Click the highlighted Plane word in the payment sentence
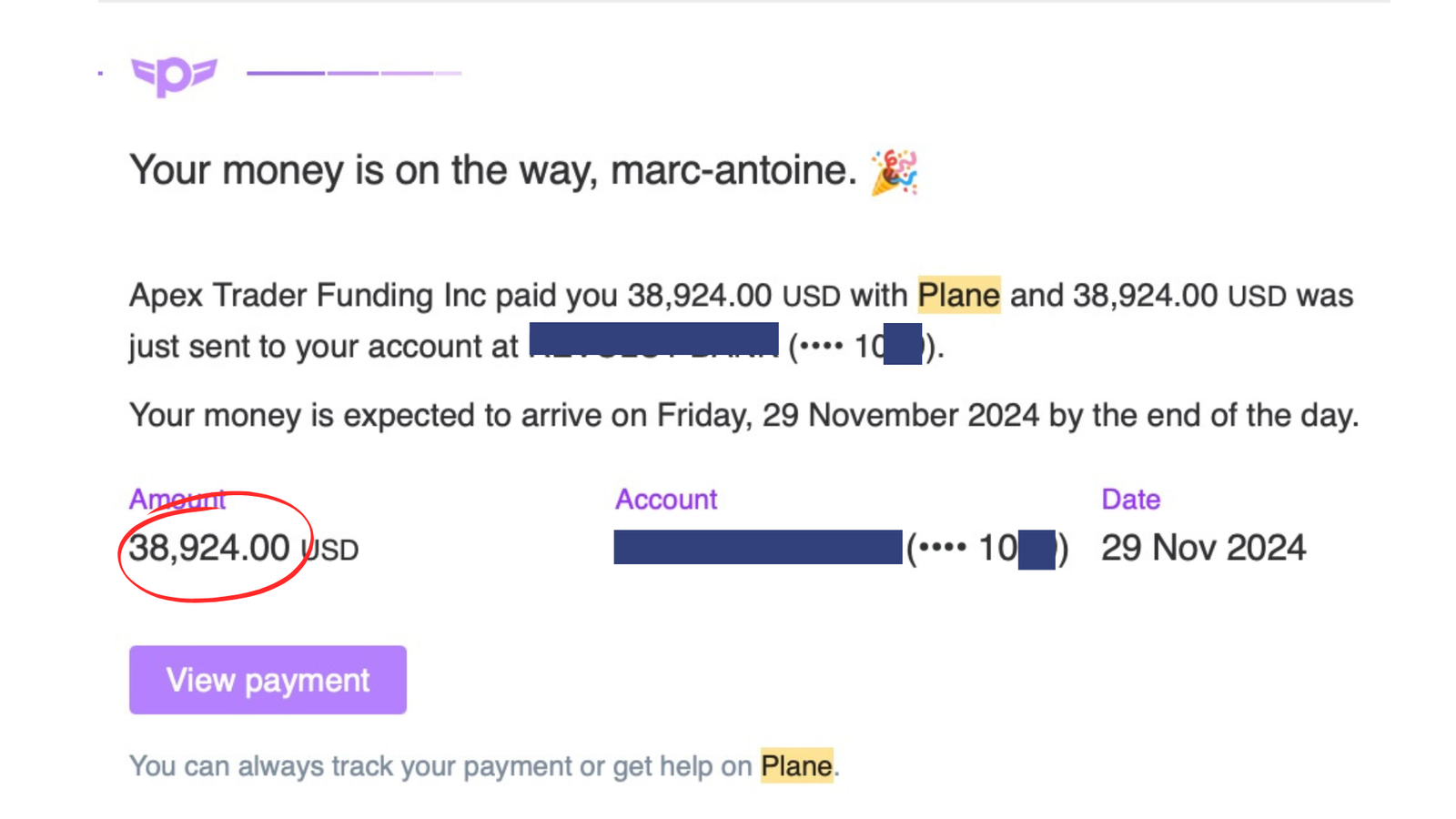This screenshot has width=1456, height=819. [958, 296]
